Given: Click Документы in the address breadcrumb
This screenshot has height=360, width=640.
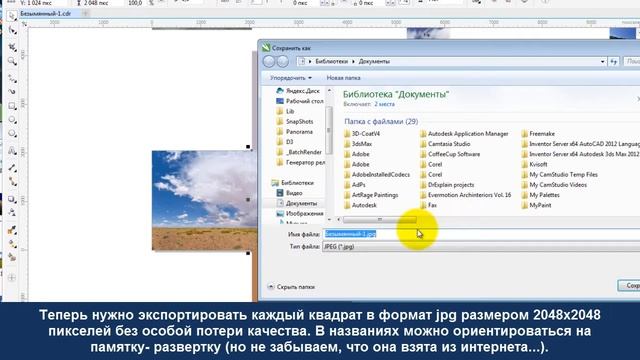Looking at the screenshot, I should 374,62.
